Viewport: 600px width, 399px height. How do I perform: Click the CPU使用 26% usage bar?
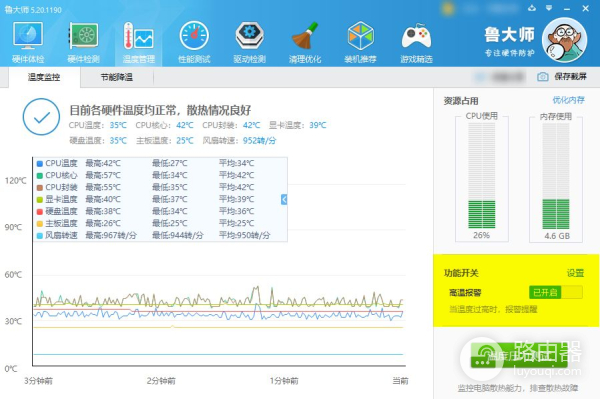[x=482, y=176]
